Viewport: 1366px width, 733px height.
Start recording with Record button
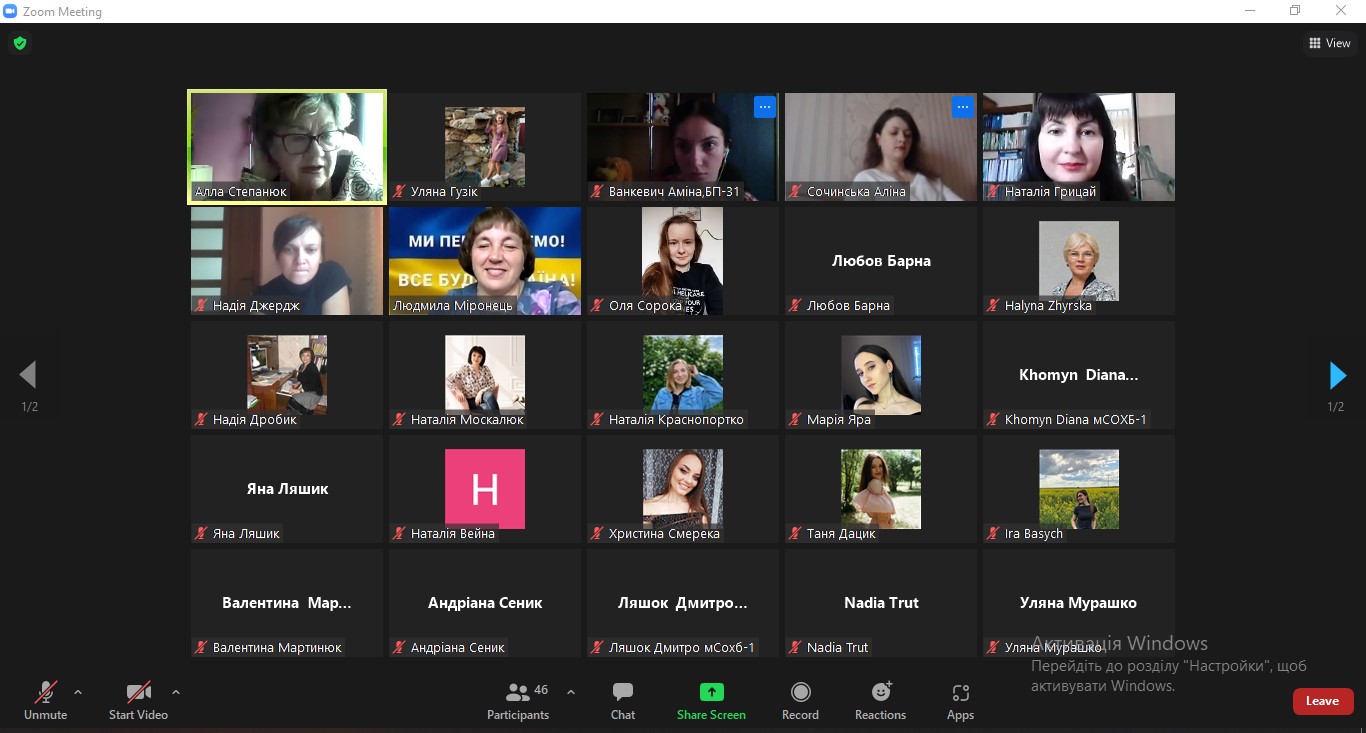click(800, 700)
